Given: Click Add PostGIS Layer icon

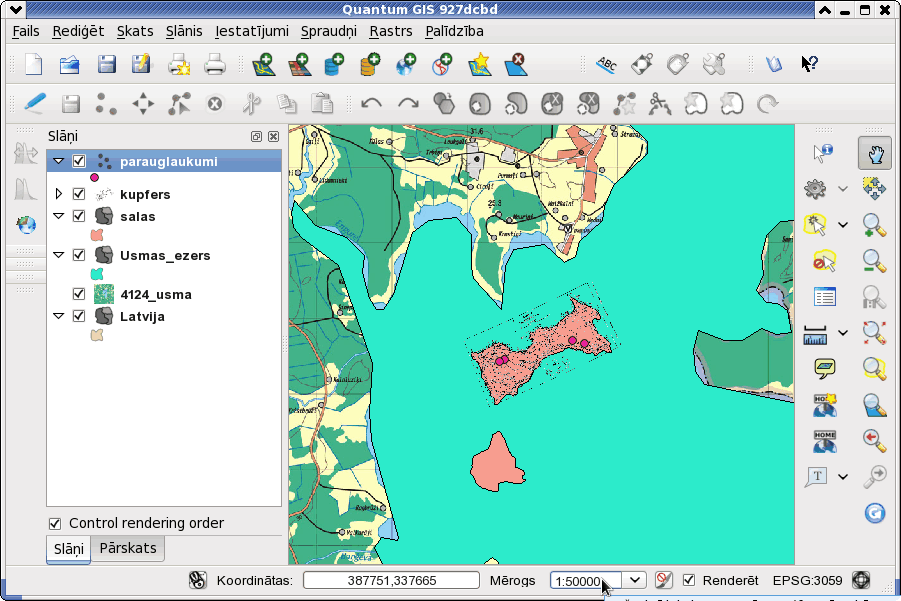Looking at the screenshot, I should 334,64.
